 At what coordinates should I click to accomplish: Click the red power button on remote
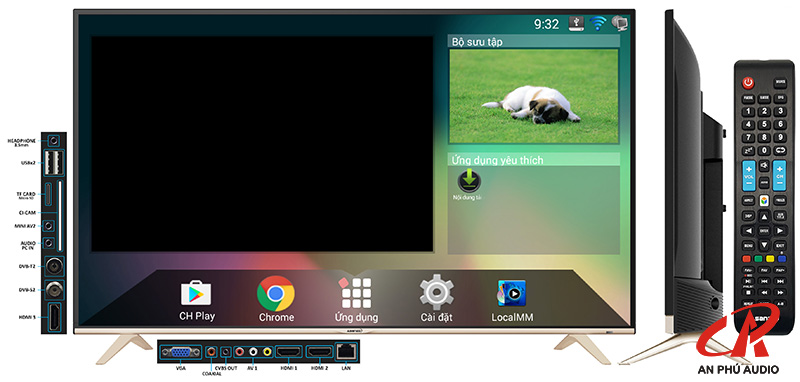click(748, 82)
